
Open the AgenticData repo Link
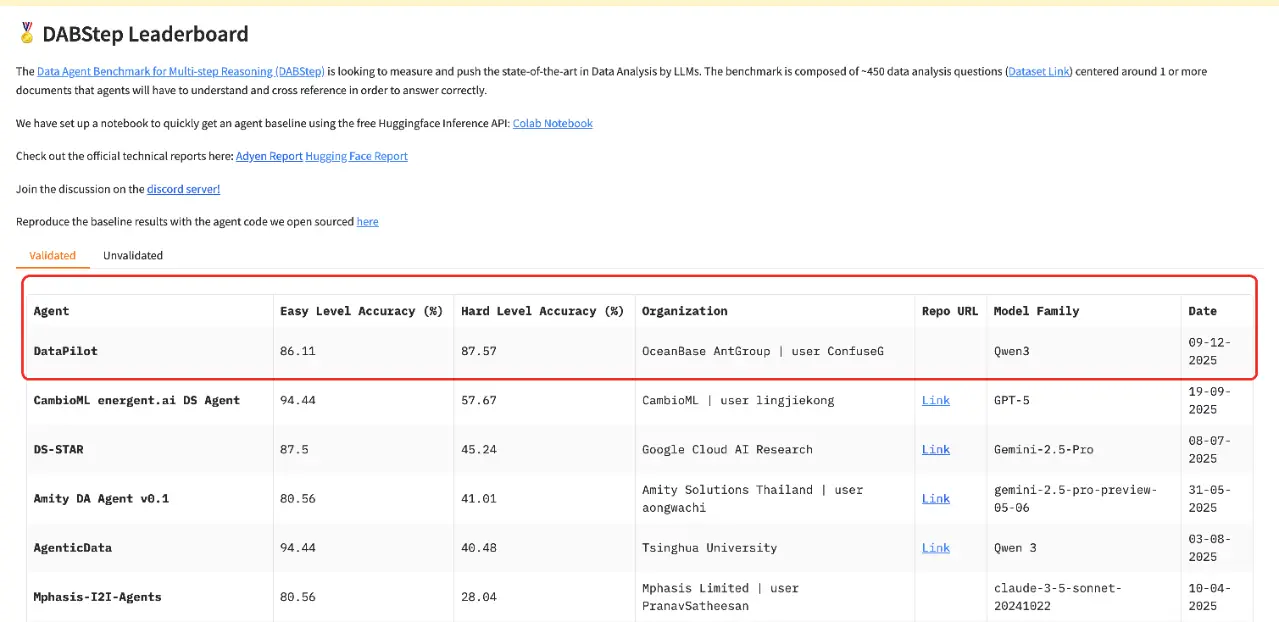click(935, 547)
